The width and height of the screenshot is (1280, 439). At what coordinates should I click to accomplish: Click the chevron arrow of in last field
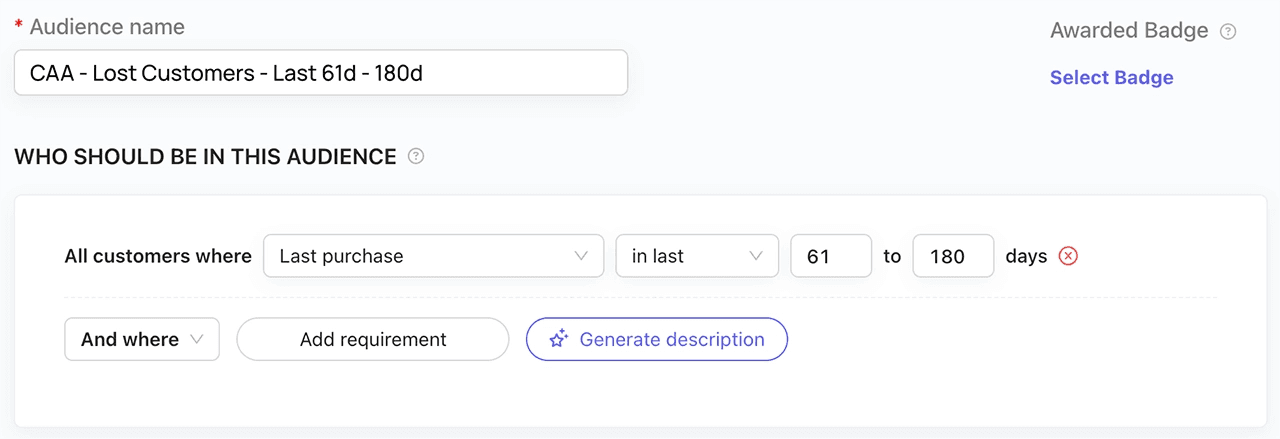pos(756,256)
